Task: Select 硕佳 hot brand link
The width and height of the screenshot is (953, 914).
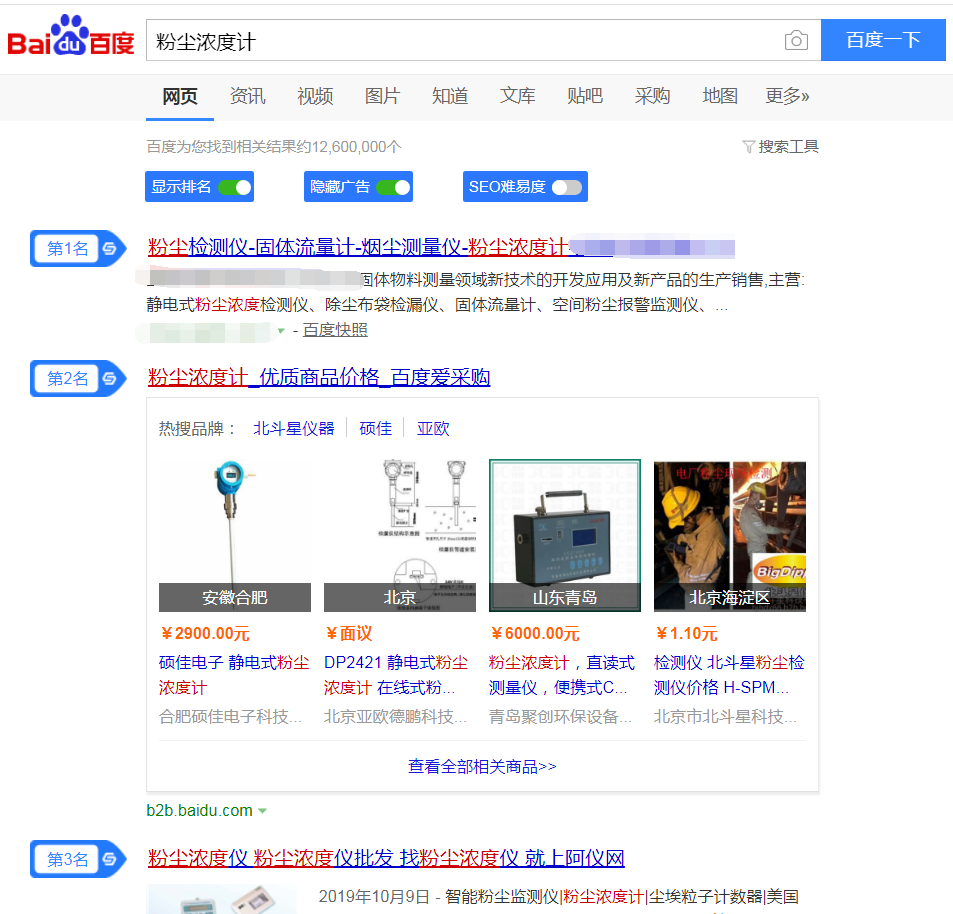Action: (376, 428)
